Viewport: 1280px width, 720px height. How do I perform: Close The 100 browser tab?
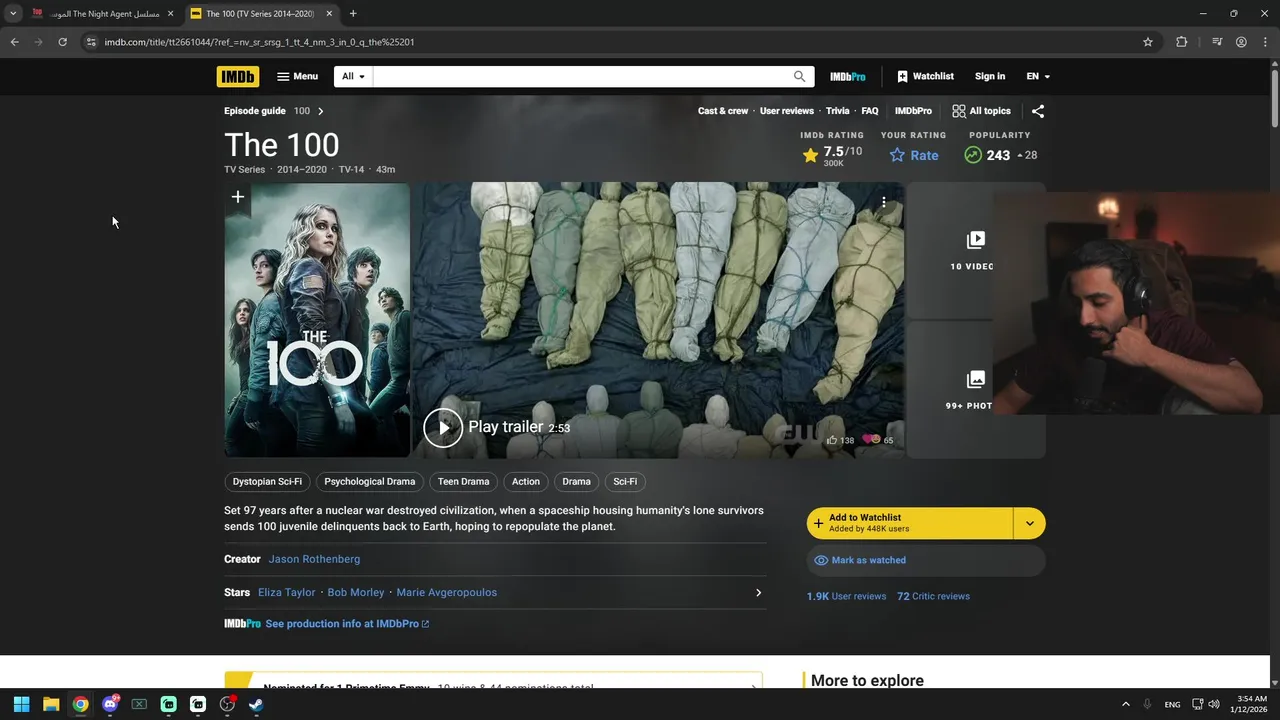pos(329,14)
